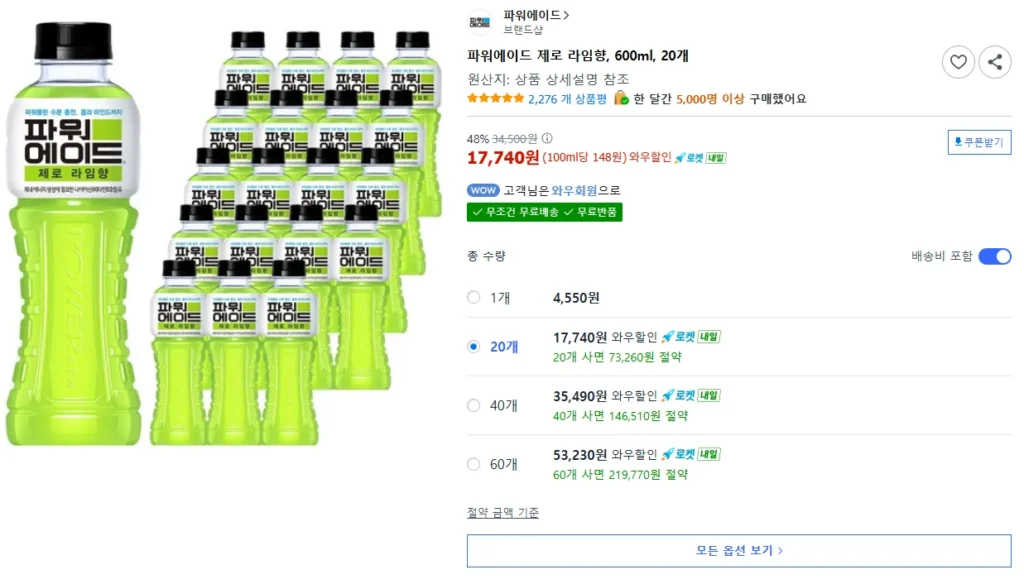The height and width of the screenshot is (584, 1024).
Task: Click the 무료반품 checkmark badge
Action: click(x=571, y=211)
